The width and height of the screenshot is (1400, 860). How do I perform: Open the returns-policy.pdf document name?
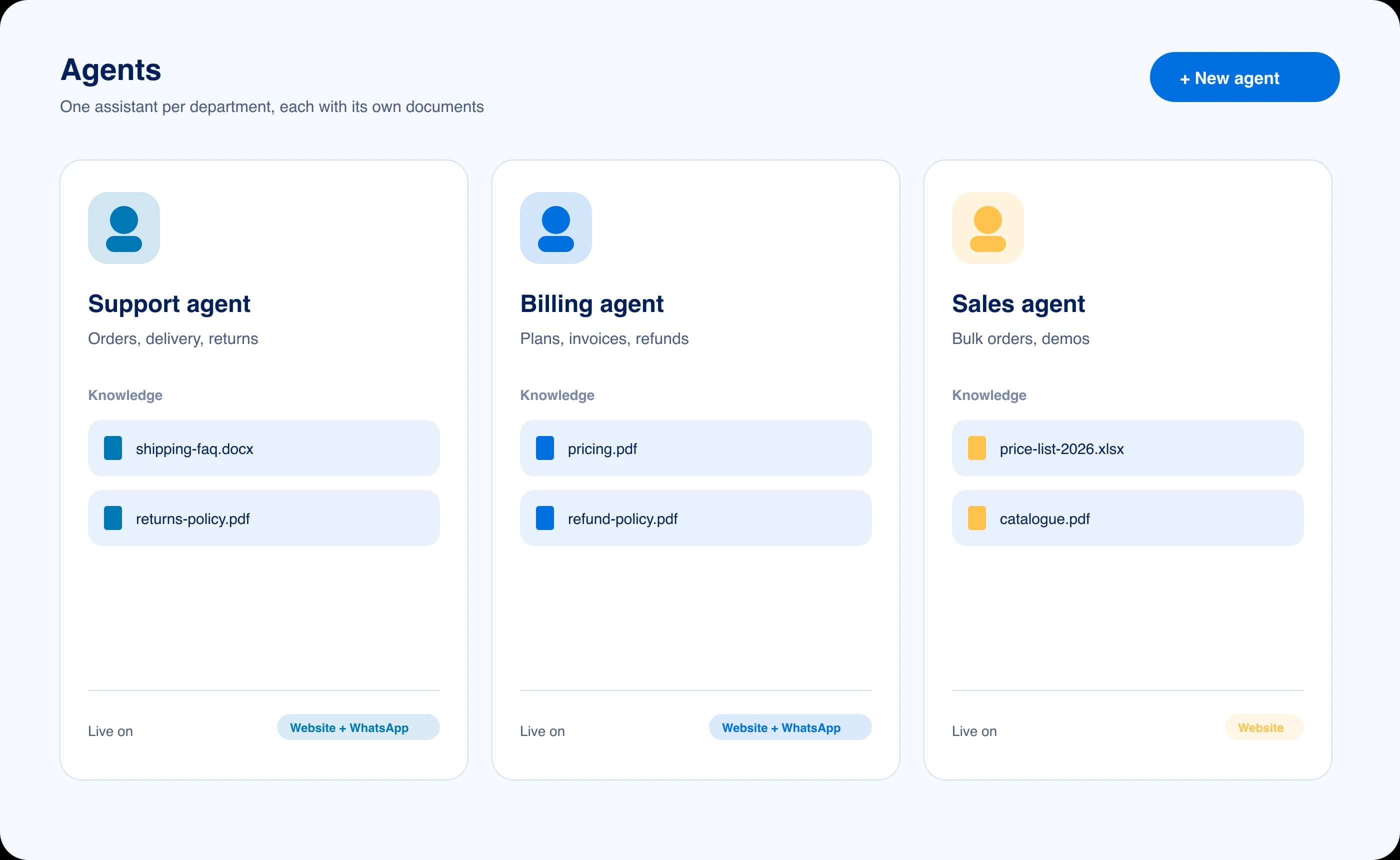click(x=193, y=518)
